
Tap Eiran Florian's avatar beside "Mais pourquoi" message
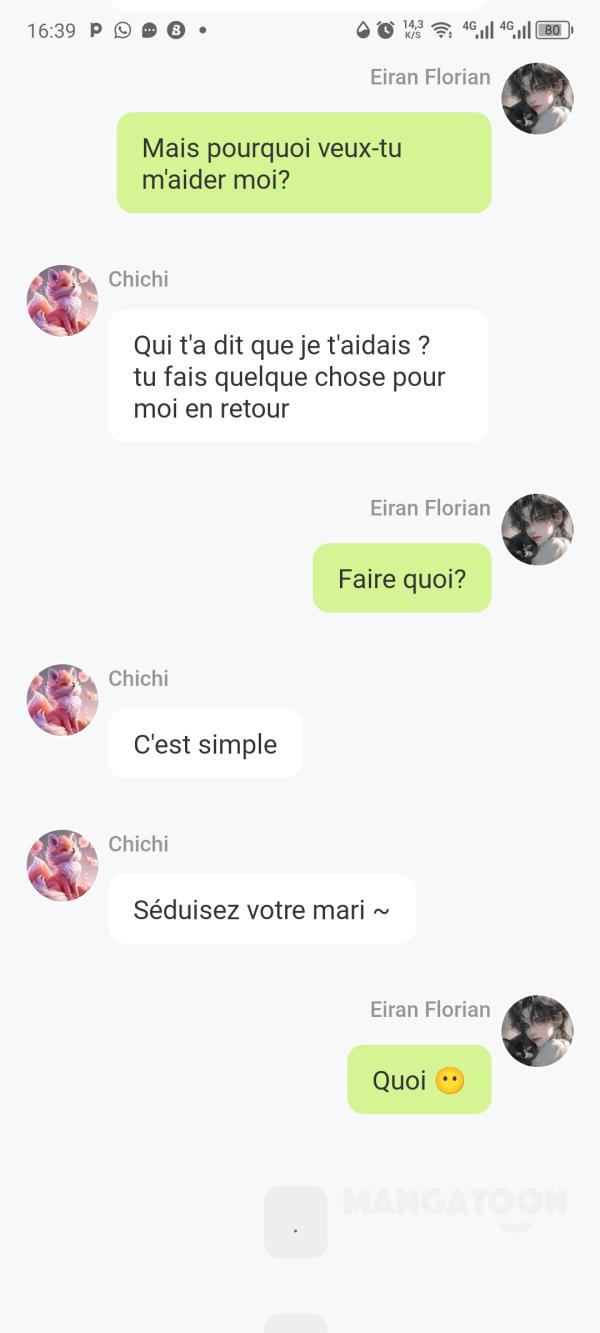pos(537,99)
